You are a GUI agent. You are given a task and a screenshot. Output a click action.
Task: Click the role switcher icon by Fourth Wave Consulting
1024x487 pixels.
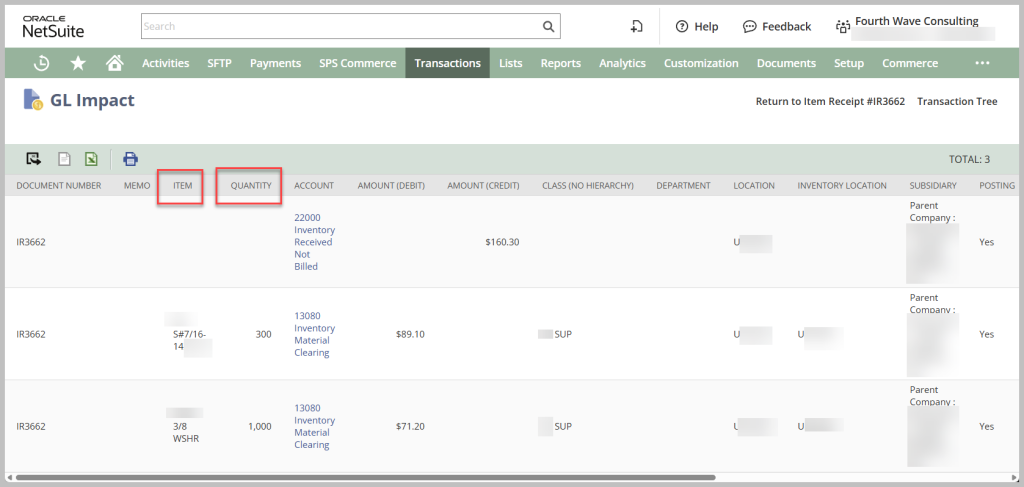[x=842, y=26]
